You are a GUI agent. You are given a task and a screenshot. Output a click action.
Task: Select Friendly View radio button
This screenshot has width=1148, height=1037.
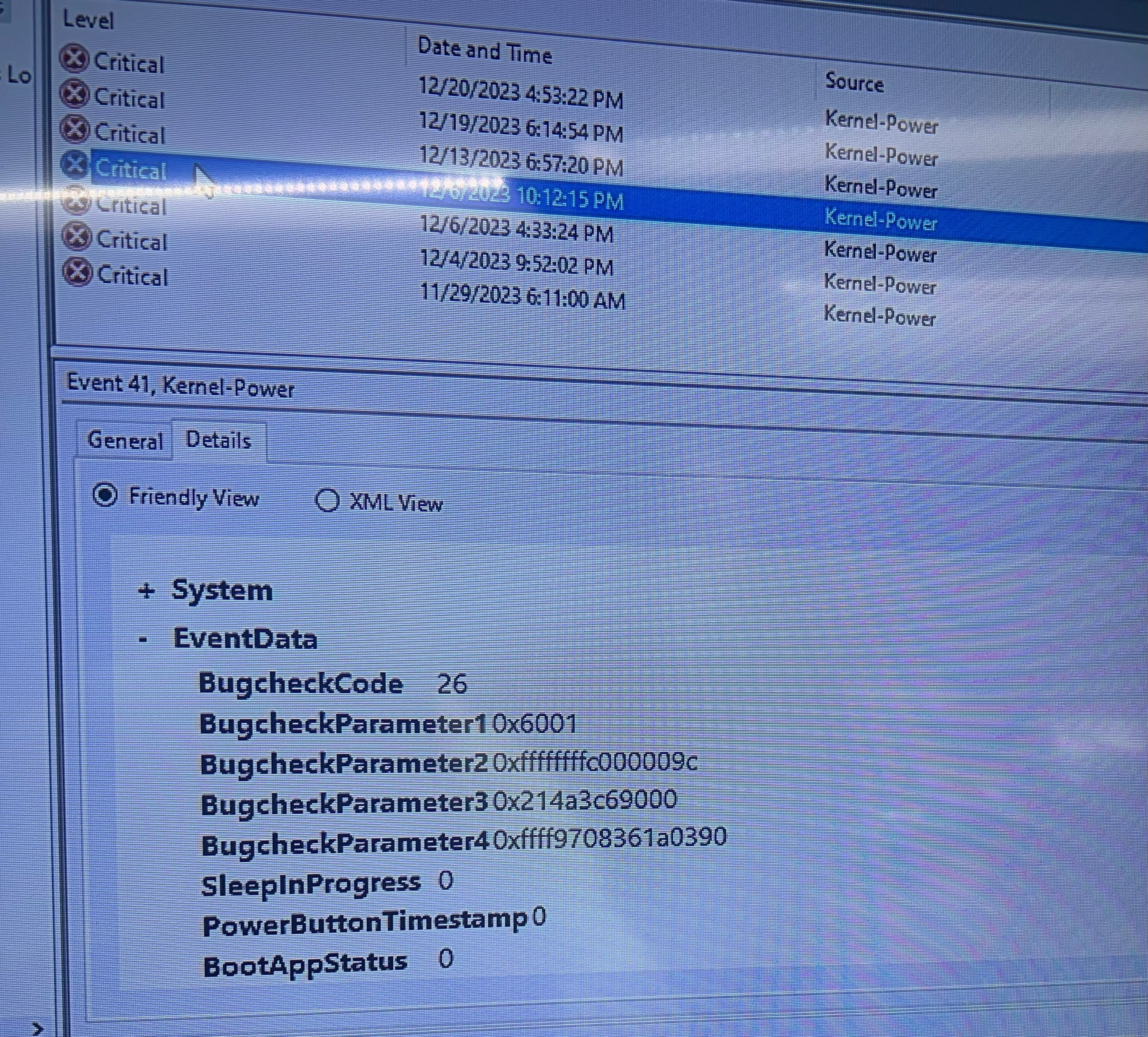pyautogui.click(x=105, y=495)
